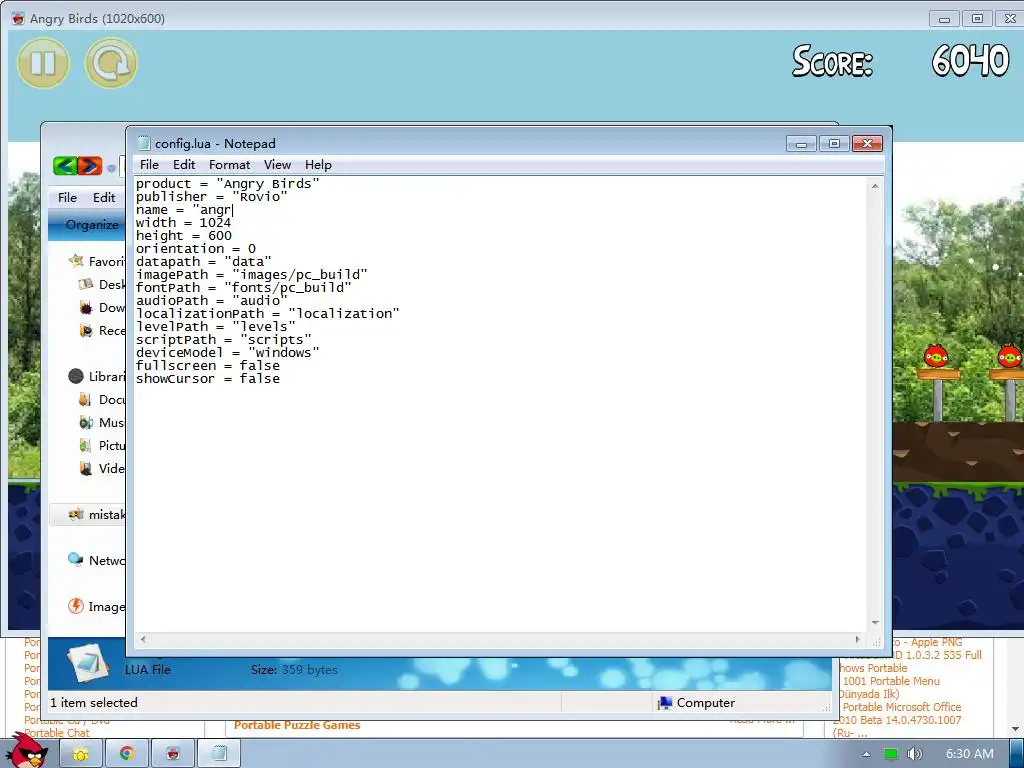Switch to Notepad taskbar button

pos(219,754)
